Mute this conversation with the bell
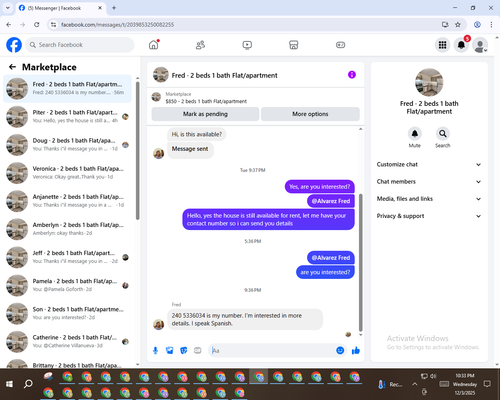Image resolution: width=500 pixels, height=400 pixels. pyautogui.click(x=415, y=134)
